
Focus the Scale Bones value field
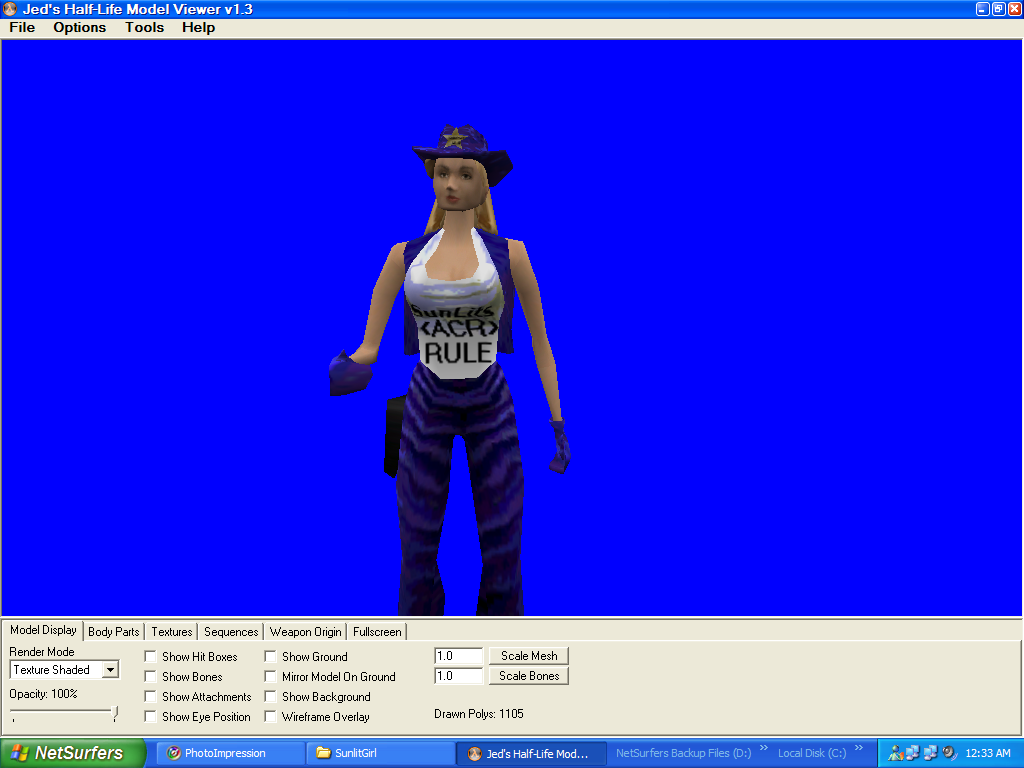[458, 676]
